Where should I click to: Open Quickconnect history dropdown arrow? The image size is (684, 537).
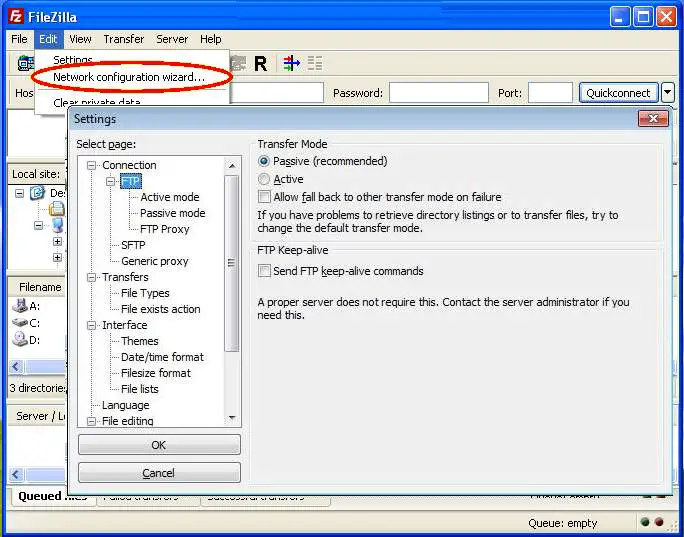coord(668,92)
